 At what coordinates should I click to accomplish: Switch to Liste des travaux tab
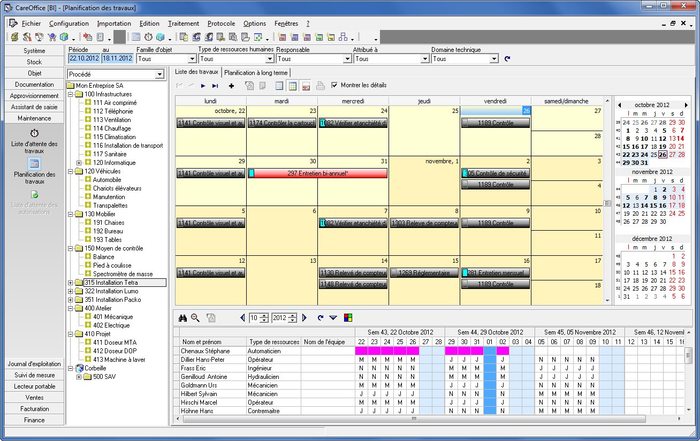(x=196, y=71)
